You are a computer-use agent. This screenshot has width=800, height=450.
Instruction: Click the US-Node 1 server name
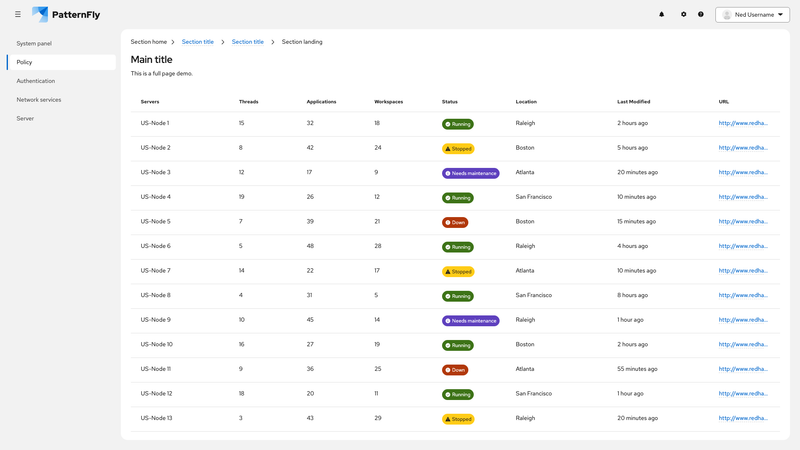pos(155,123)
